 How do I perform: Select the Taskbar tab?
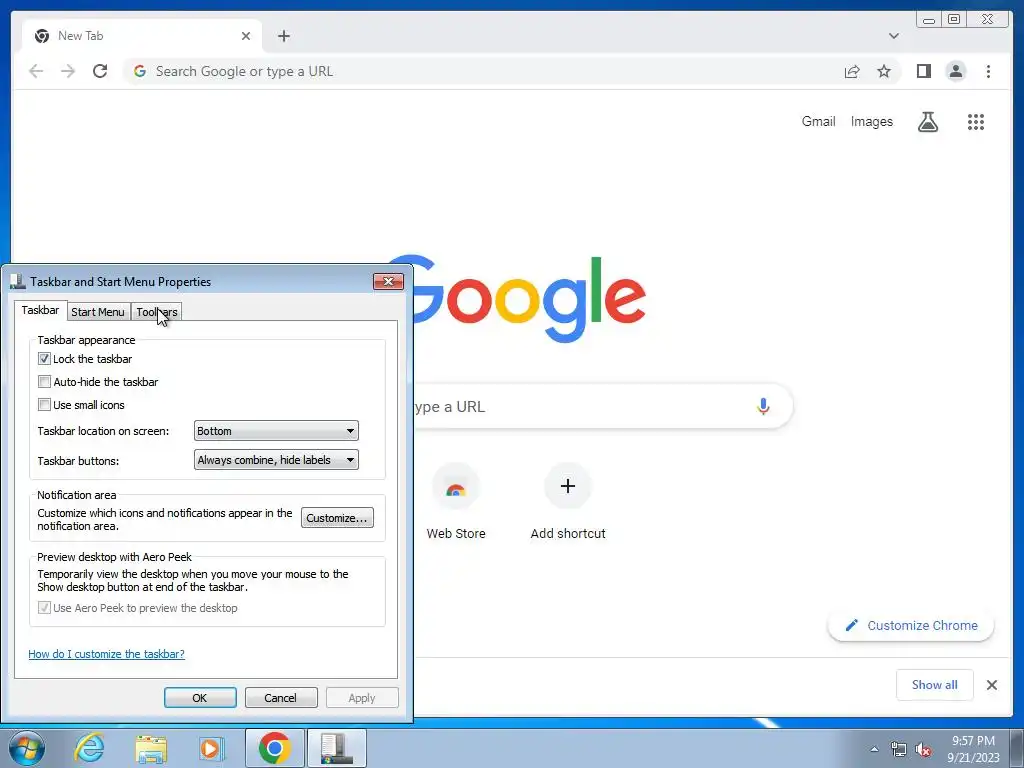click(40, 310)
